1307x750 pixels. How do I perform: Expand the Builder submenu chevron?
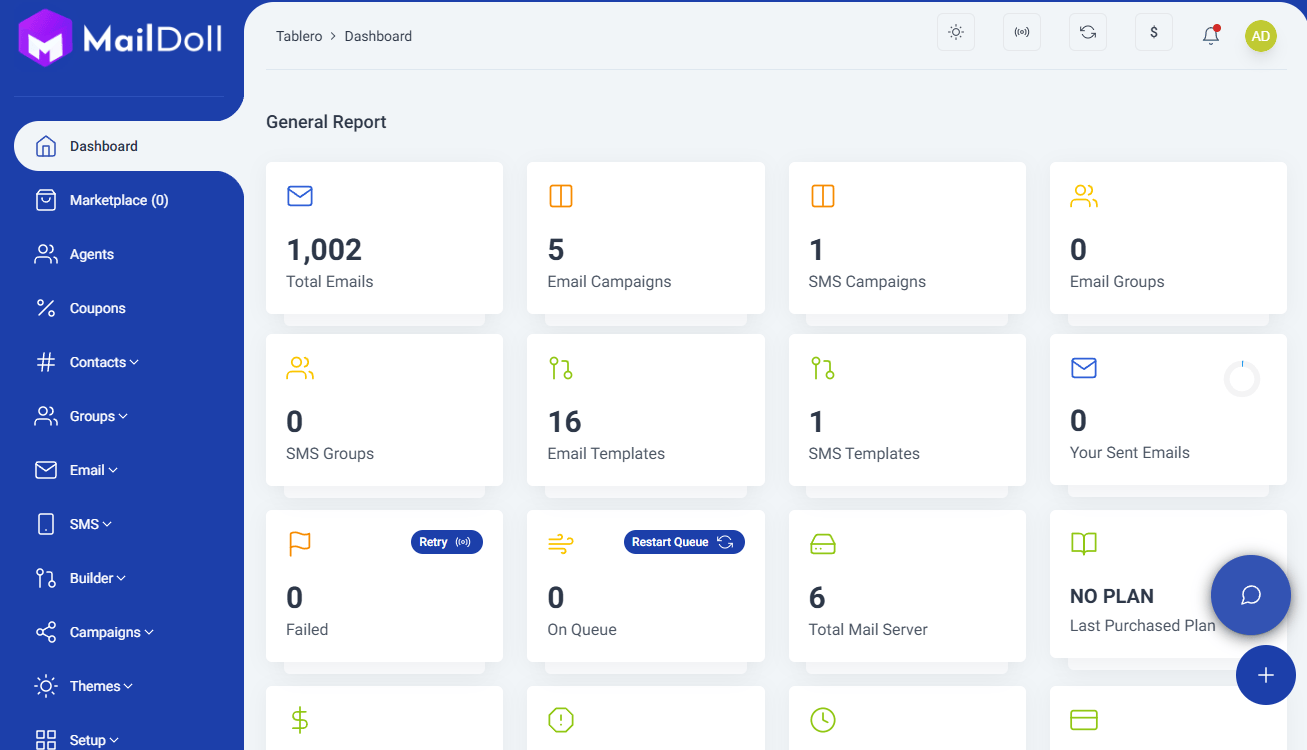tap(121, 578)
